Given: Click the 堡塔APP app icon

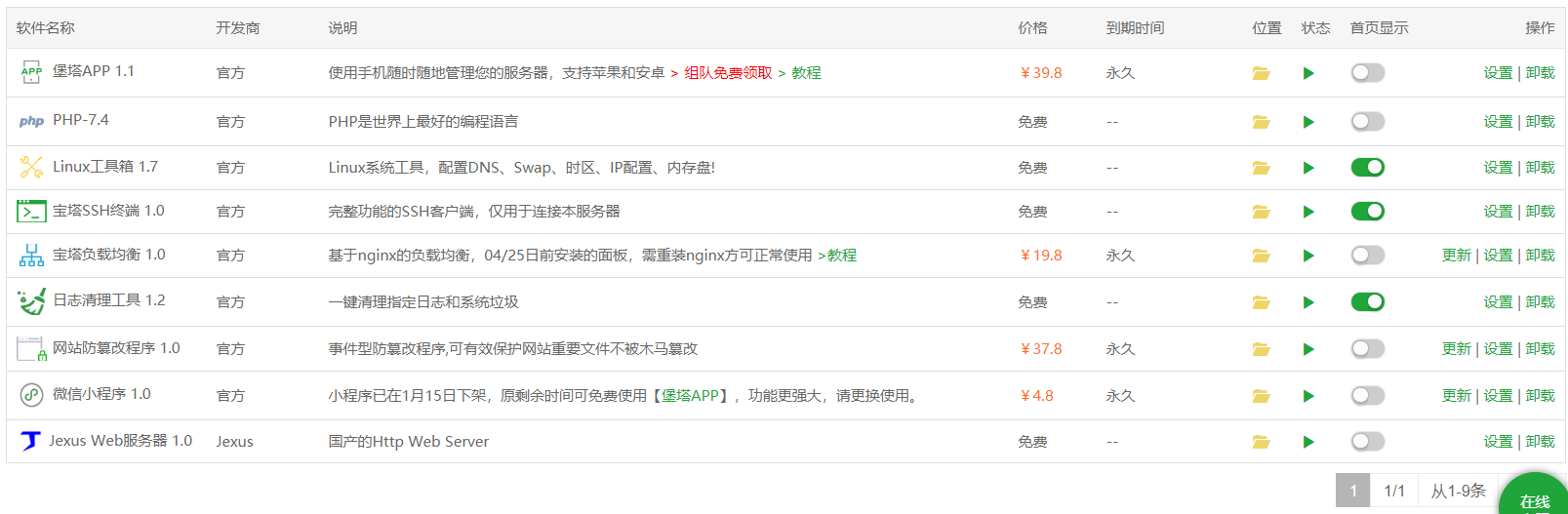Looking at the screenshot, I should [x=31, y=72].
